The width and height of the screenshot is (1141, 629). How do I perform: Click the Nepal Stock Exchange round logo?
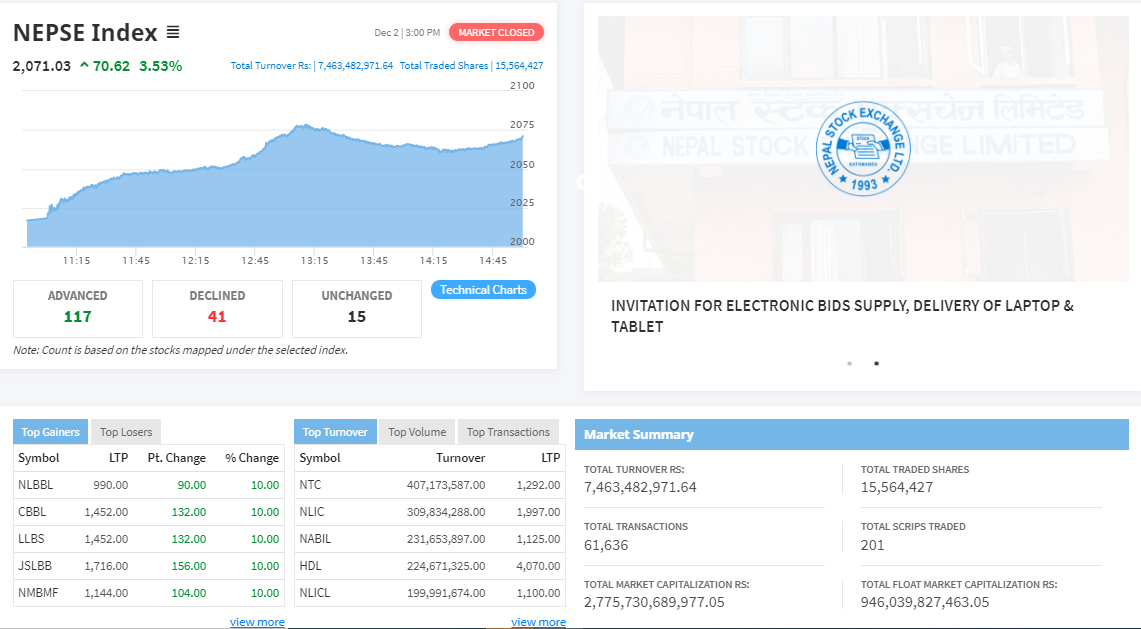click(863, 149)
